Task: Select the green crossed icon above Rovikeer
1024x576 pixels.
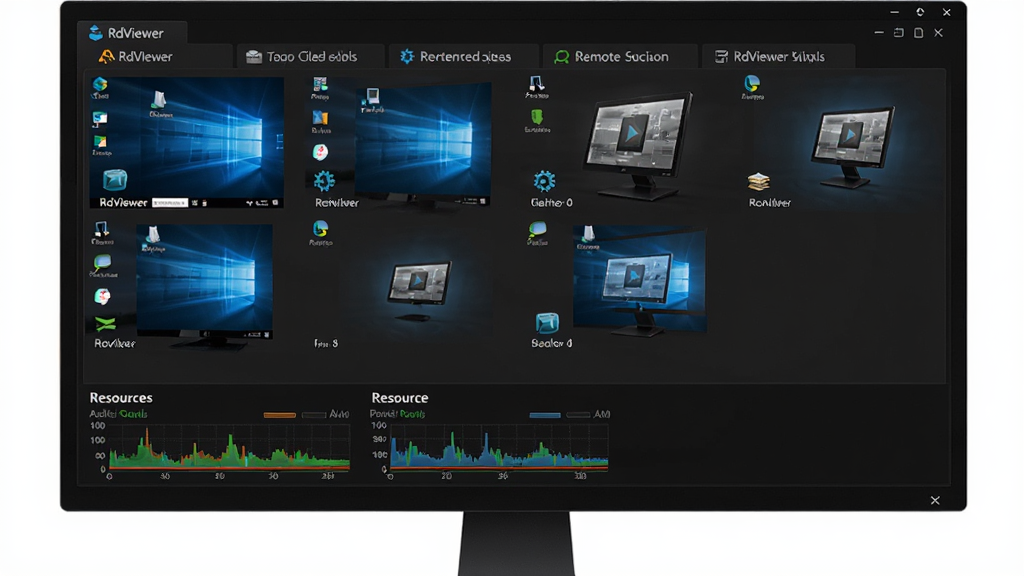Action: tap(105, 324)
